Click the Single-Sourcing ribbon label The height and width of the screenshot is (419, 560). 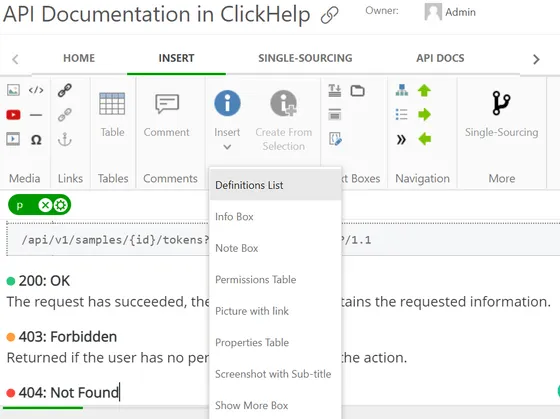point(501,132)
